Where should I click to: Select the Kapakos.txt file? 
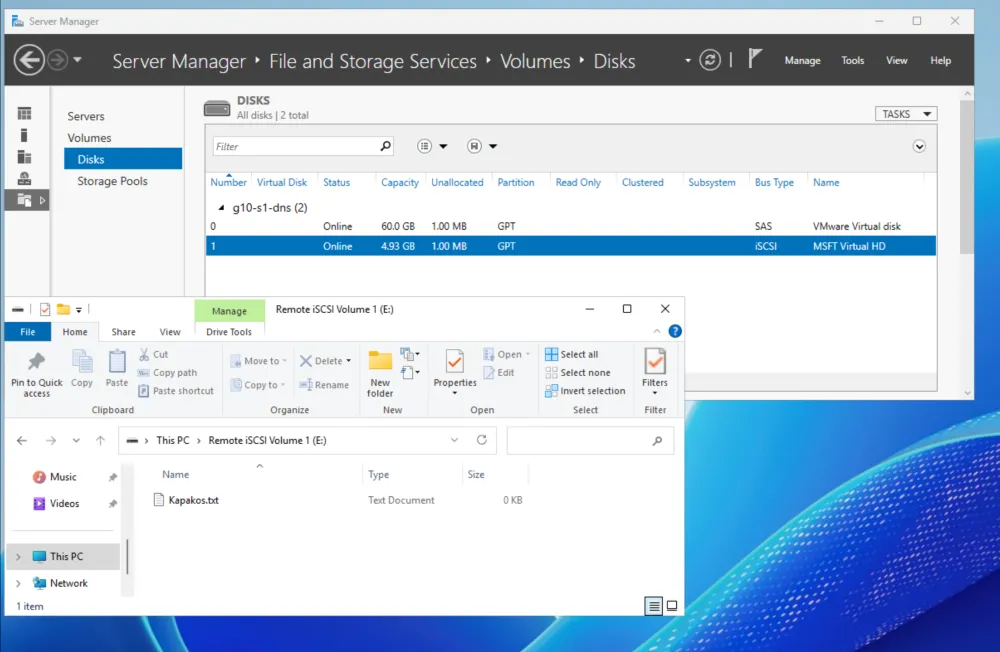193,500
